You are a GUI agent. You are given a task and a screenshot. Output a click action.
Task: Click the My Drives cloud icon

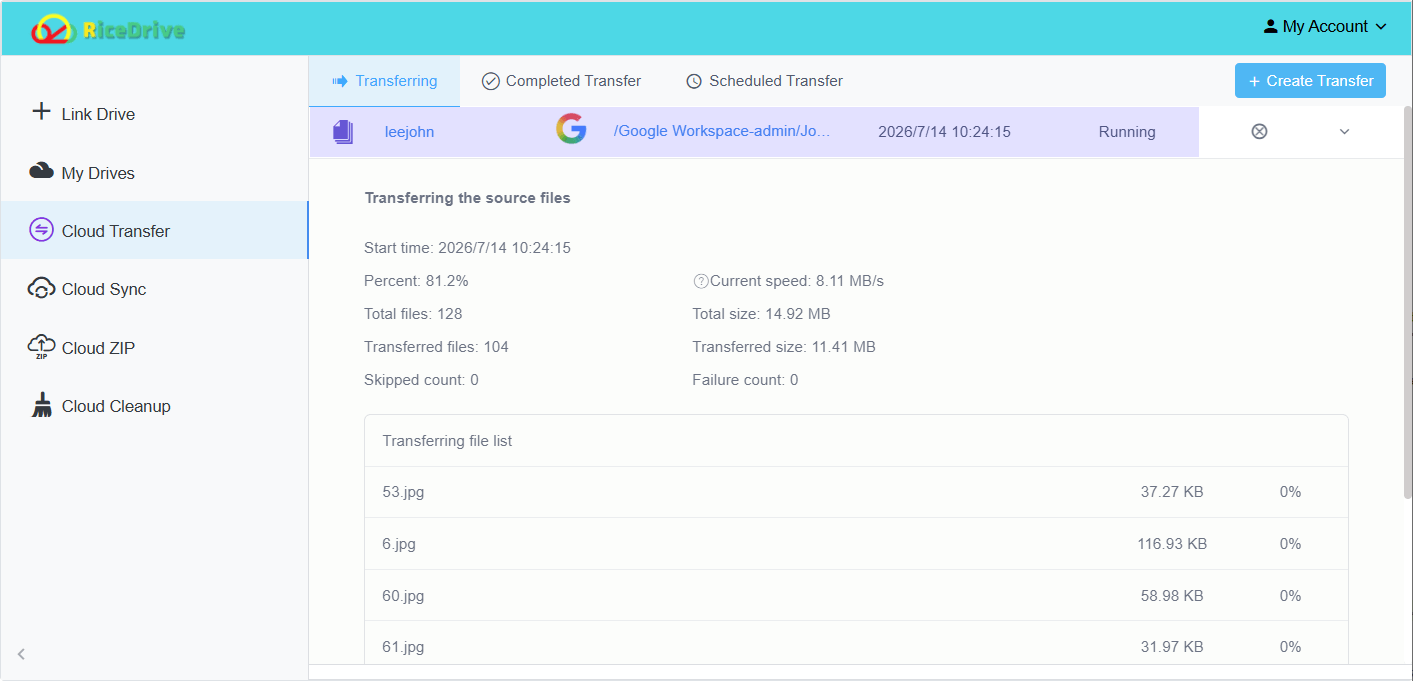coord(41,171)
